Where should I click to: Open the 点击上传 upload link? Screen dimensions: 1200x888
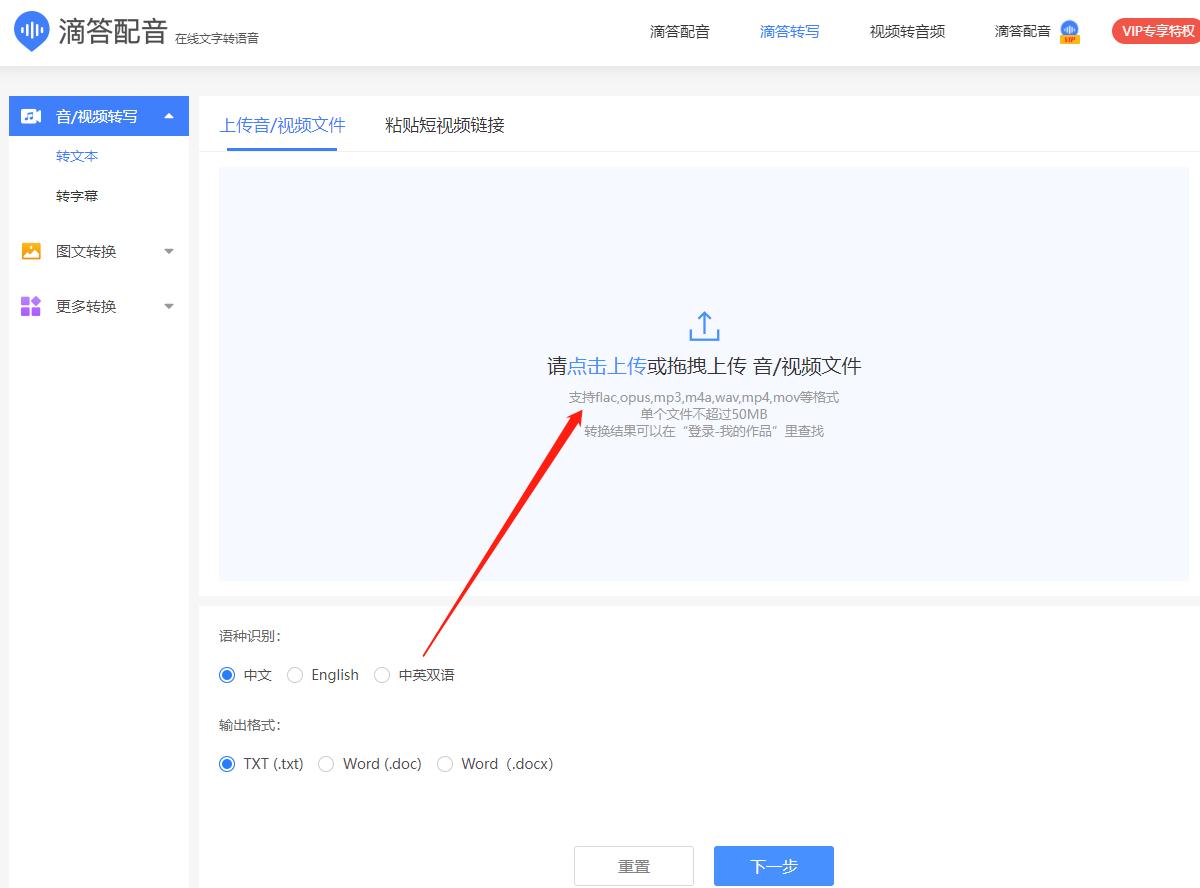point(604,366)
